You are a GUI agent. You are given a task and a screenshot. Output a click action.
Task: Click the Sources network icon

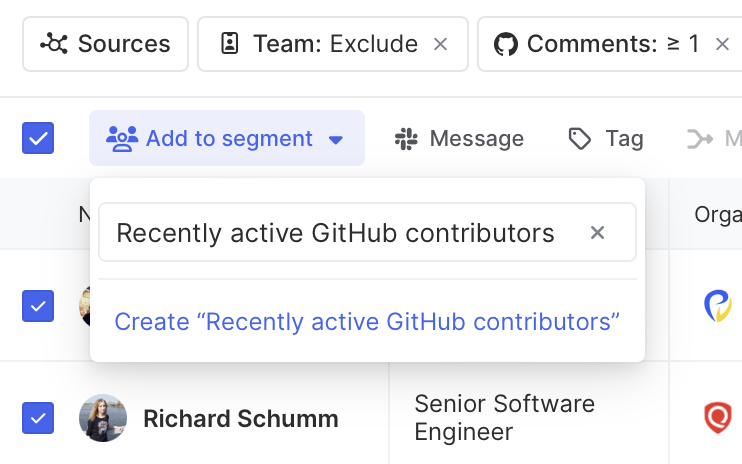(53, 44)
